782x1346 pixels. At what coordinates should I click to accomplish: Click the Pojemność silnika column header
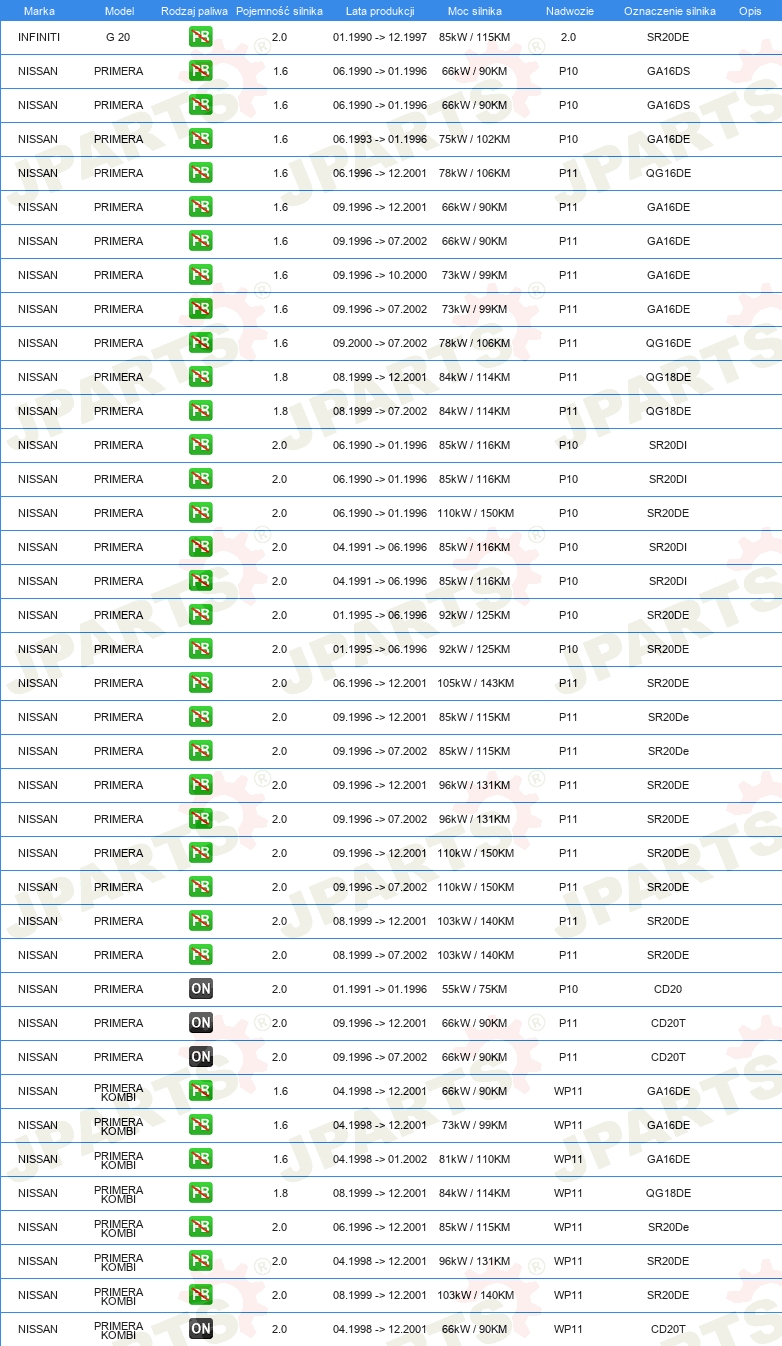(x=279, y=11)
